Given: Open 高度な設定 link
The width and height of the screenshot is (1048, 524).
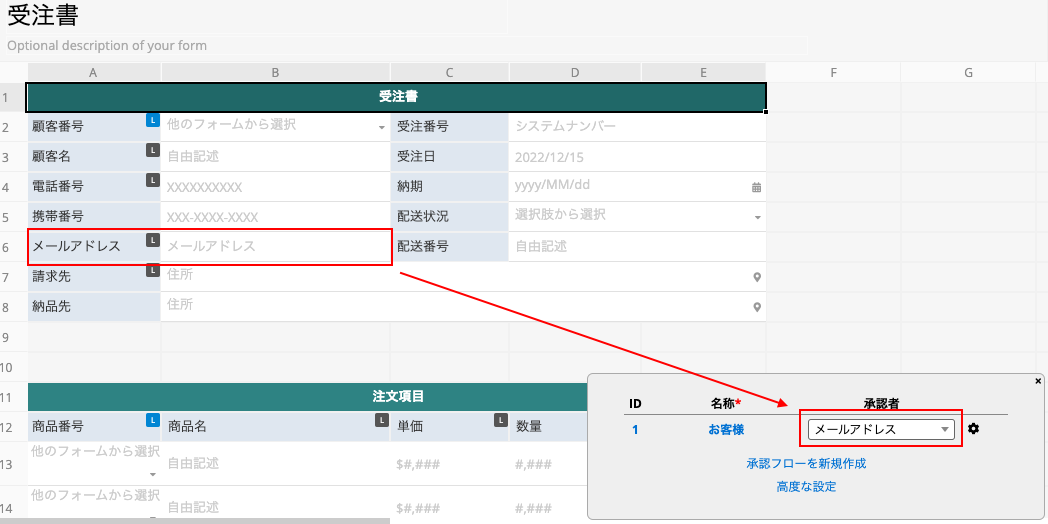Looking at the screenshot, I should 805,487.
